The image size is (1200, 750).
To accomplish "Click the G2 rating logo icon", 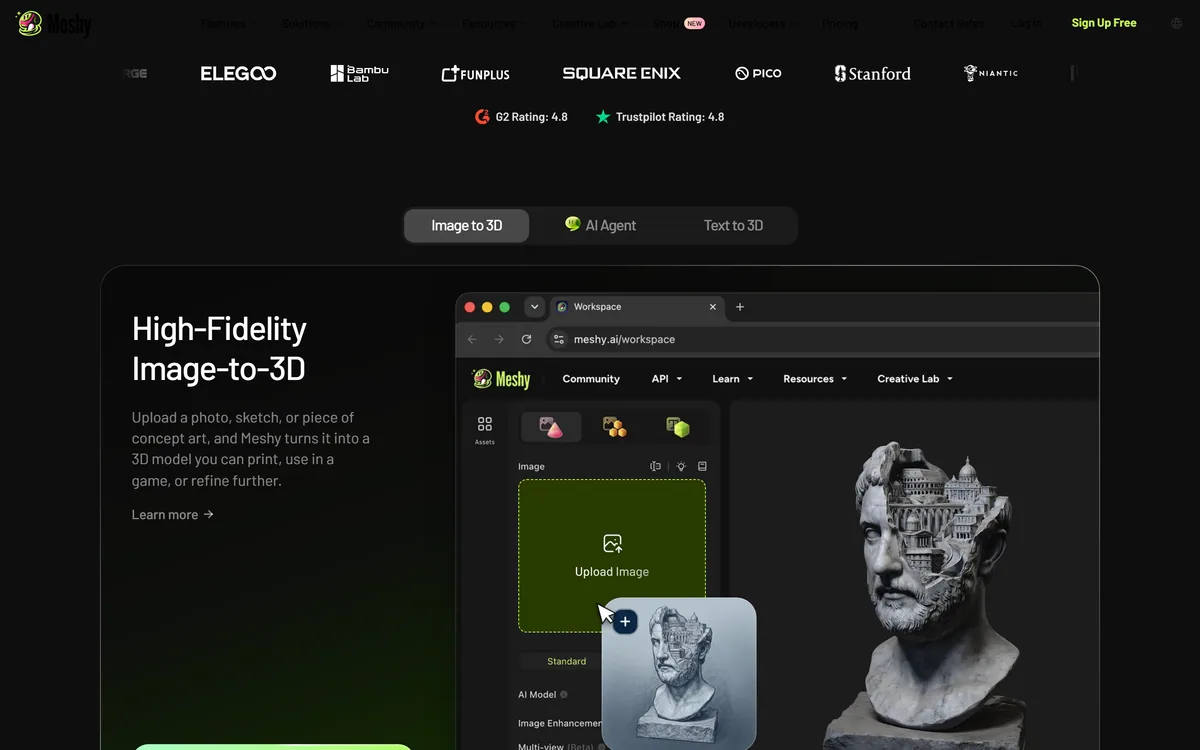I will (482, 117).
